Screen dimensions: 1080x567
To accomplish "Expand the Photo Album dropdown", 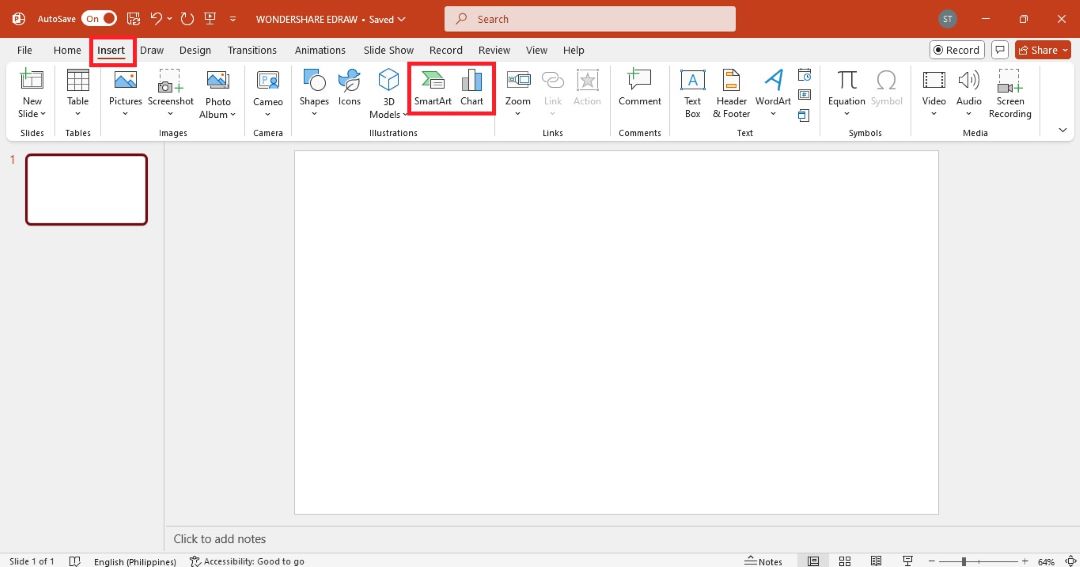I will [x=233, y=115].
